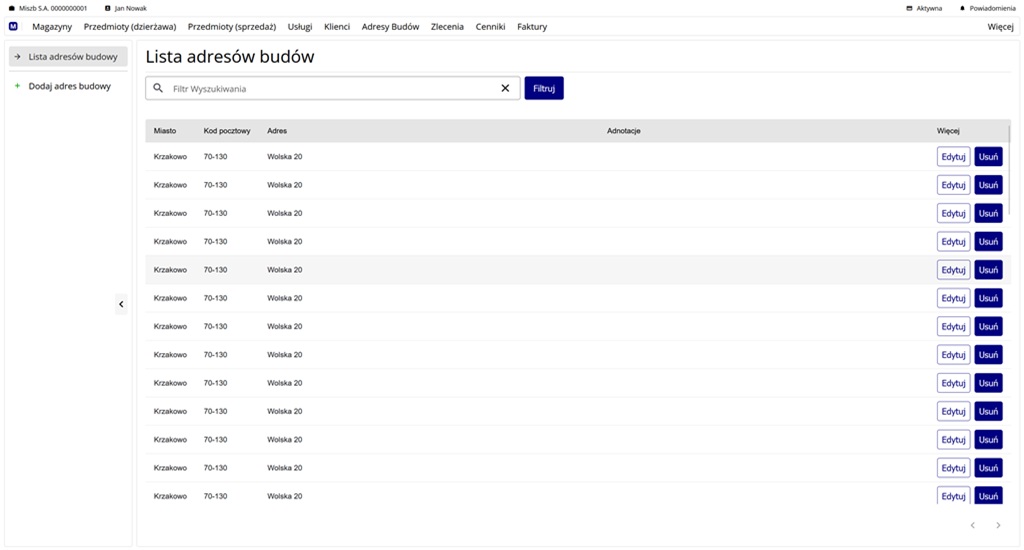Click the Aktywna status icon
The width and height of the screenshot is (1024, 550).
click(x=909, y=8)
